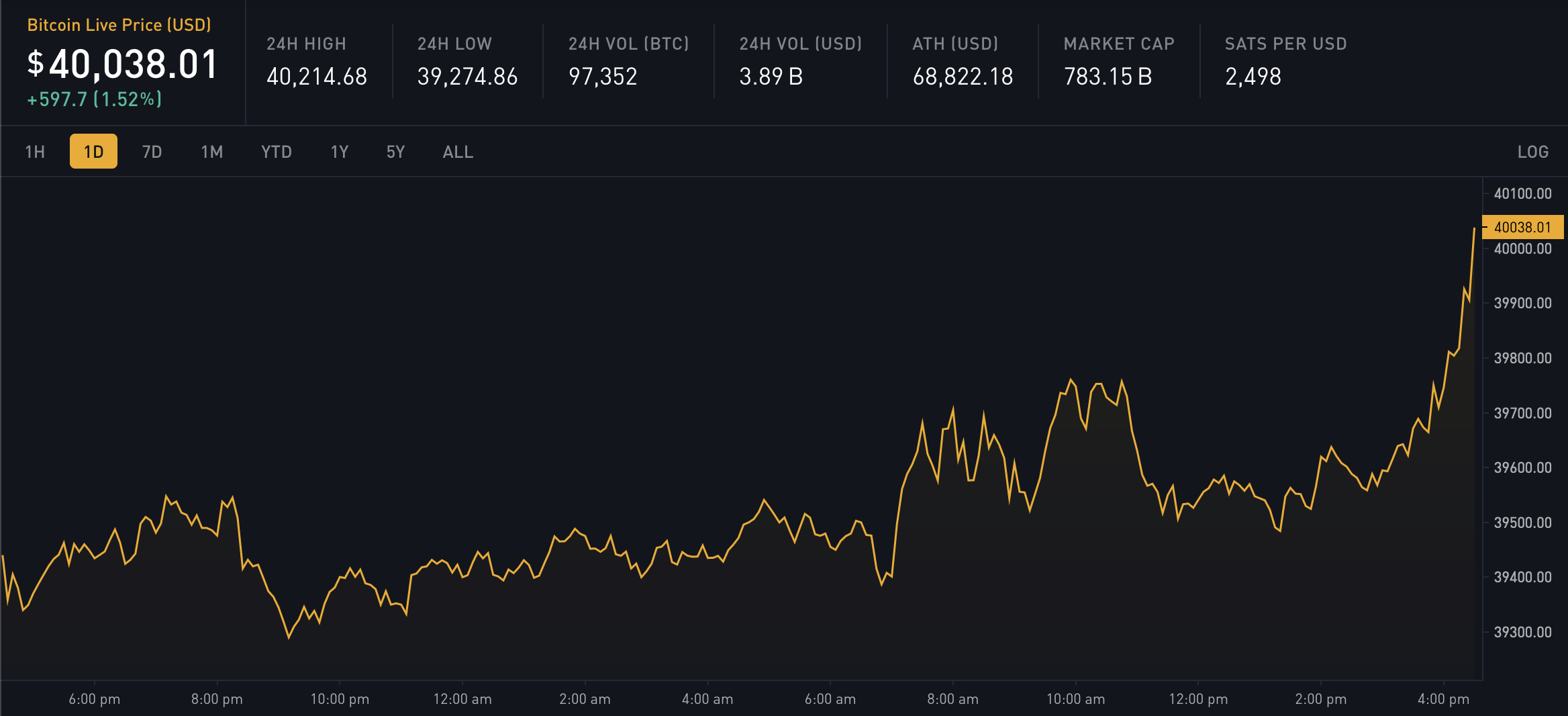Click the SATS PER USD value 2,498
The height and width of the screenshot is (716, 1568).
coord(1253,77)
